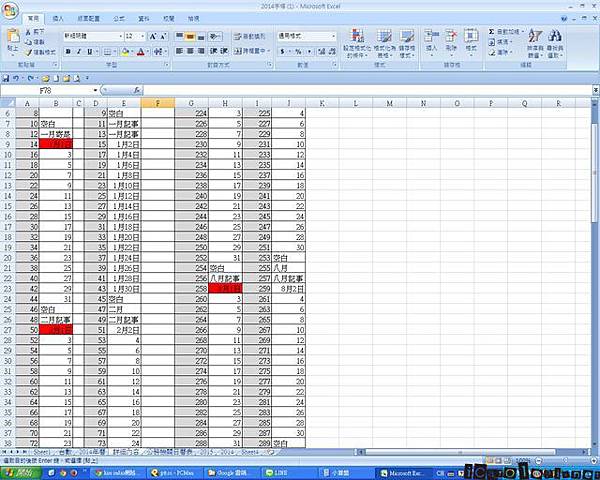Switch to the Page Layout ribbon tab
The width and height of the screenshot is (600, 480).
[x=88, y=18]
